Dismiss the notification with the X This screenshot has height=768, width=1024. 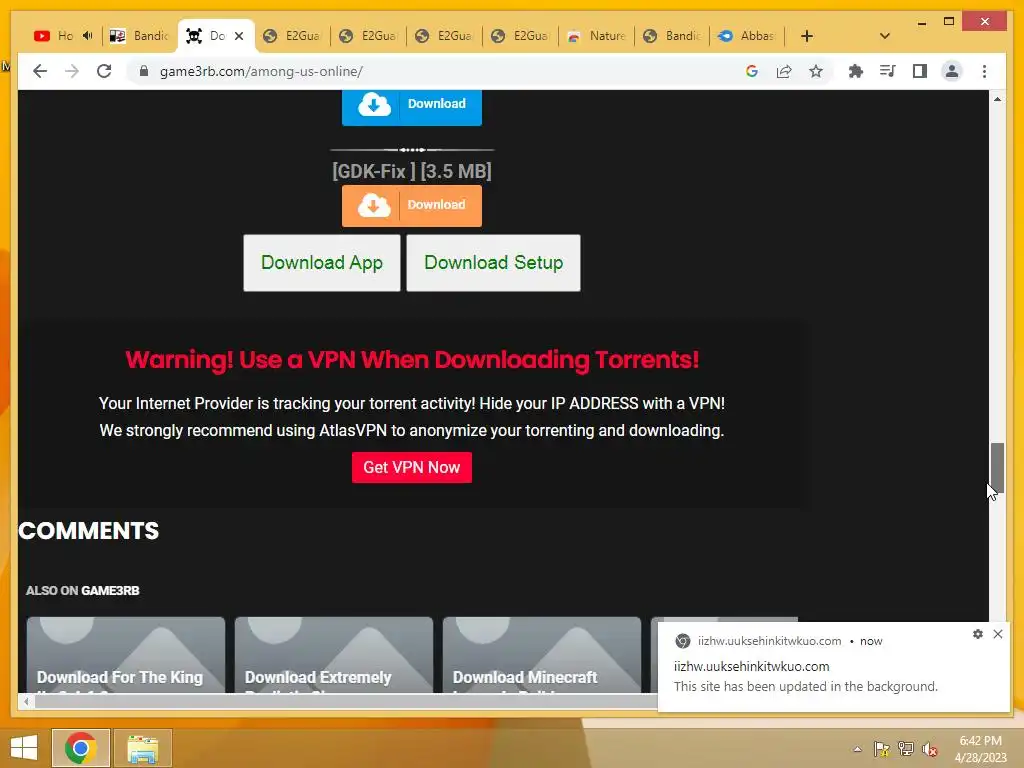[998, 634]
